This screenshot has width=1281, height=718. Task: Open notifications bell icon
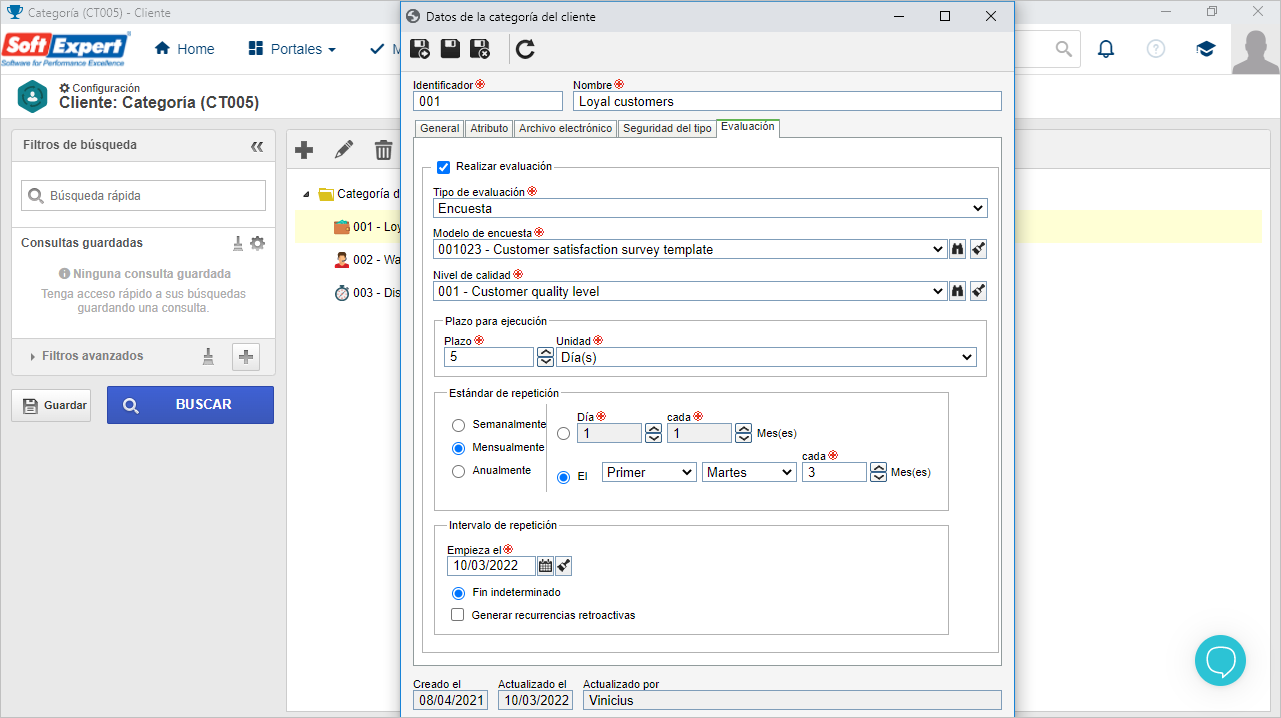tap(1106, 49)
